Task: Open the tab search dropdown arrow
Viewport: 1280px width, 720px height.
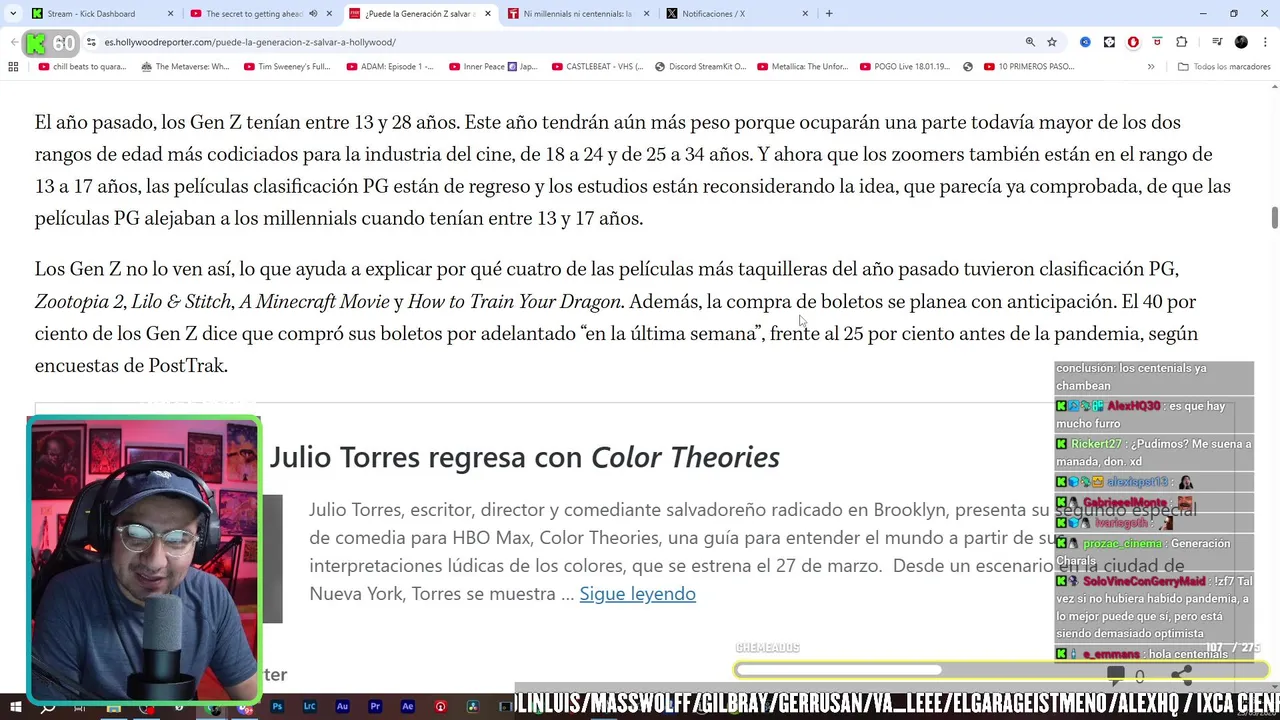Action: (13, 14)
